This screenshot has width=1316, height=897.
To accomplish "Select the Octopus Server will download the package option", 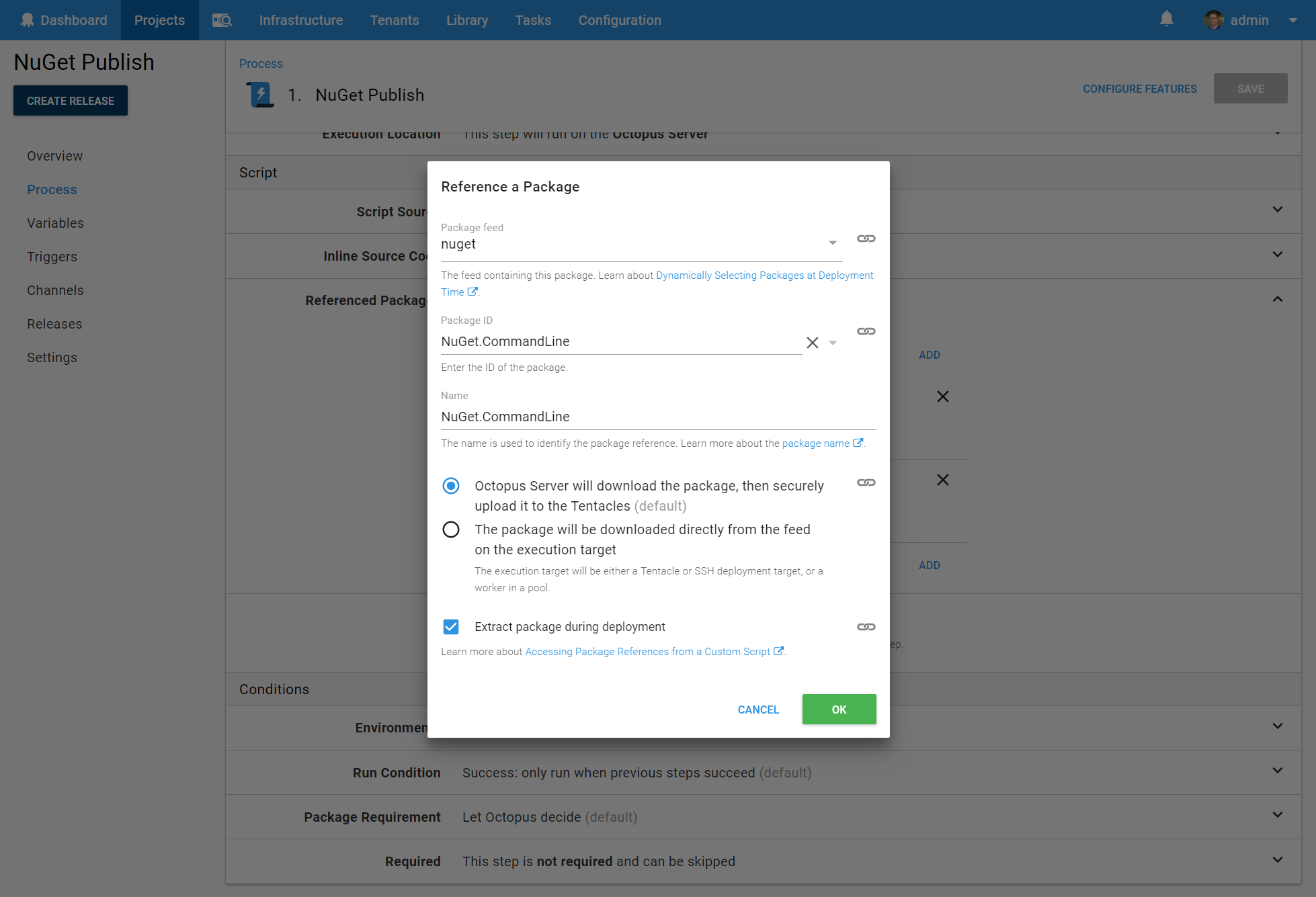I will coord(451,486).
